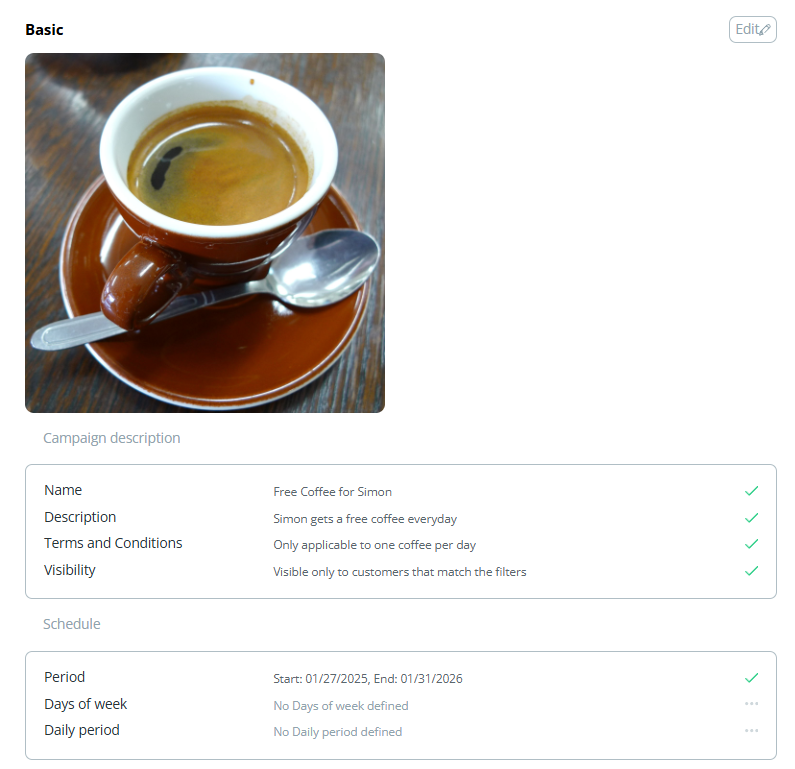
Task: Click the Daily period ellipsis icon
Action: (x=751, y=731)
